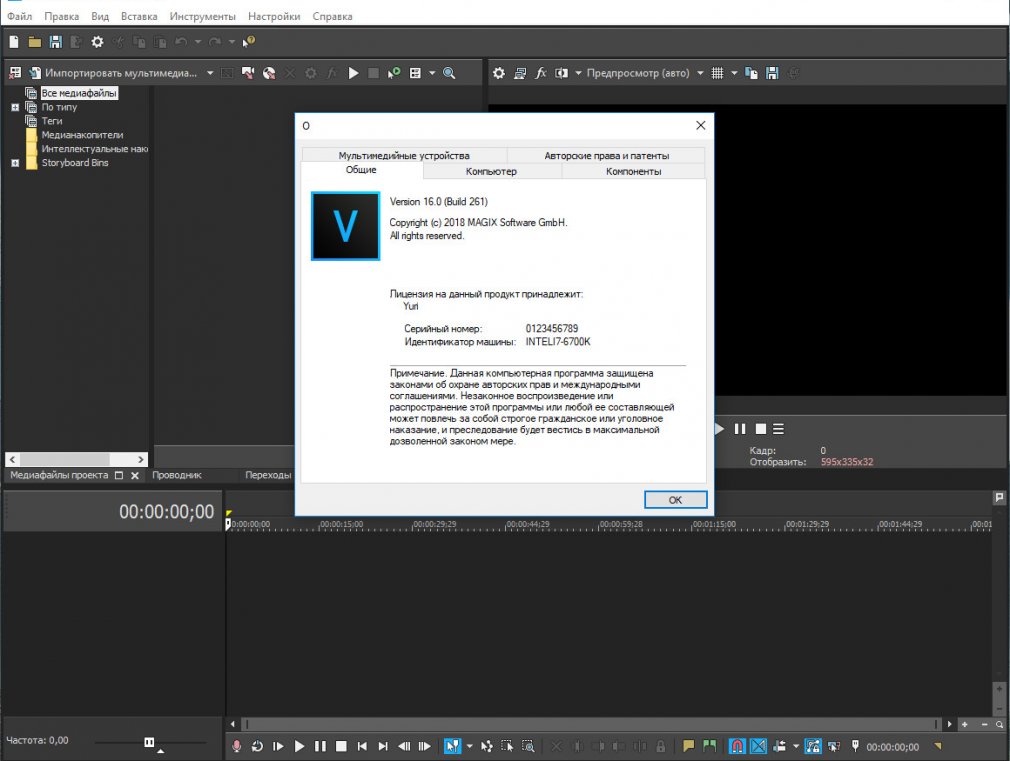1010x761 pixels.
Task: Open the media views dropdown arrow
Action: [x=432, y=73]
